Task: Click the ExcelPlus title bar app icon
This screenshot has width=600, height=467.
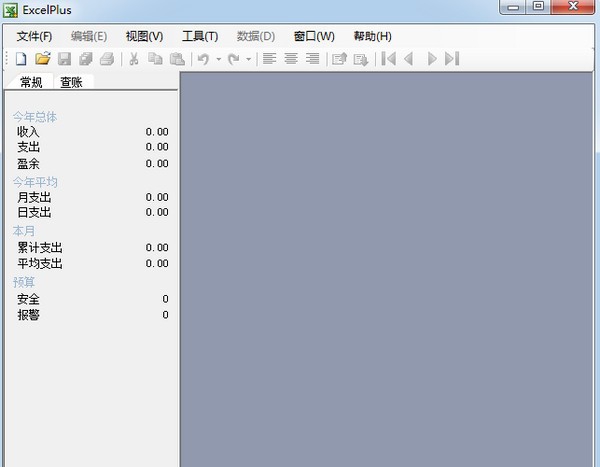Action: click(x=10, y=10)
